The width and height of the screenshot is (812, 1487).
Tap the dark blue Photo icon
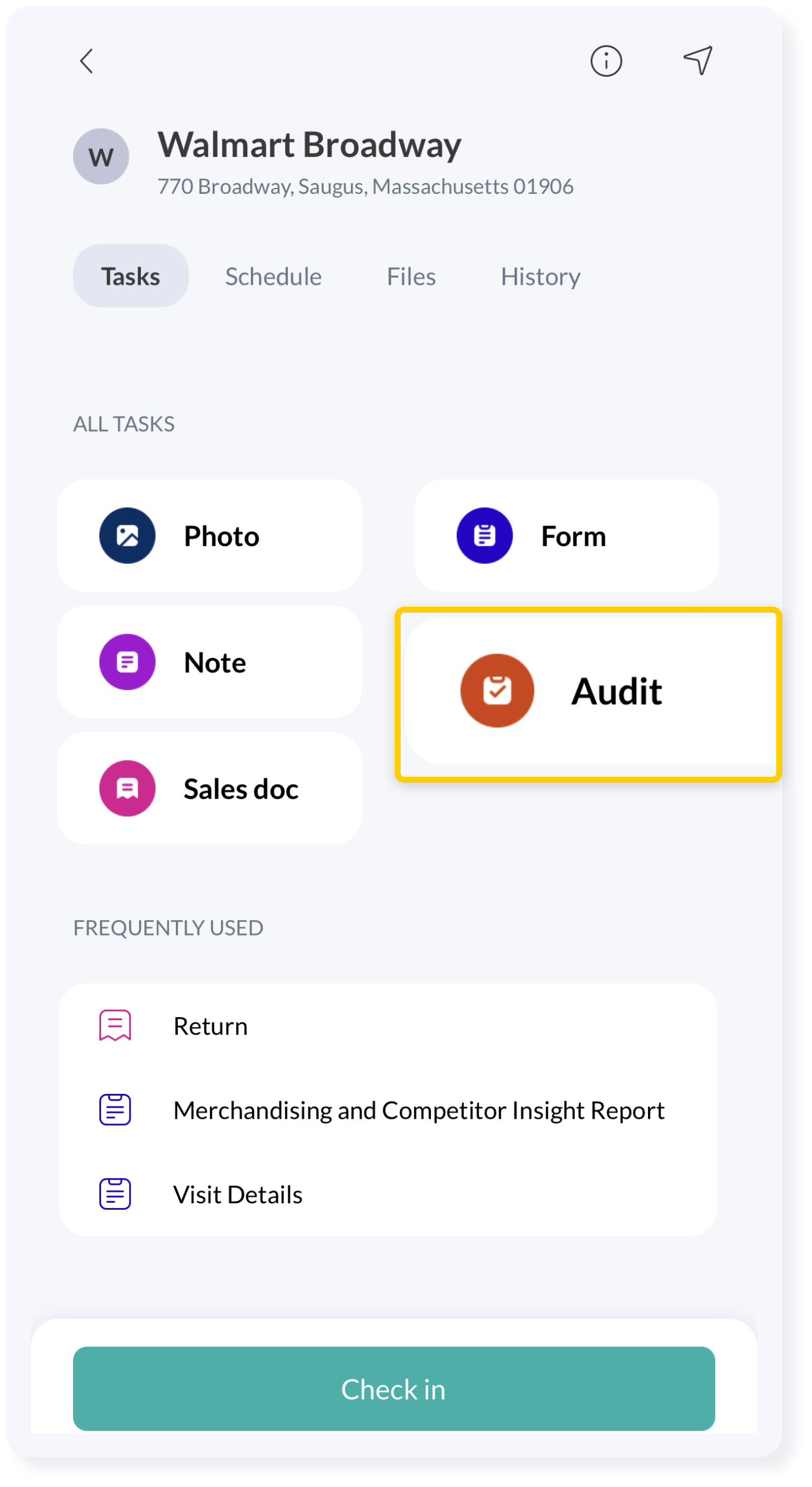click(127, 535)
